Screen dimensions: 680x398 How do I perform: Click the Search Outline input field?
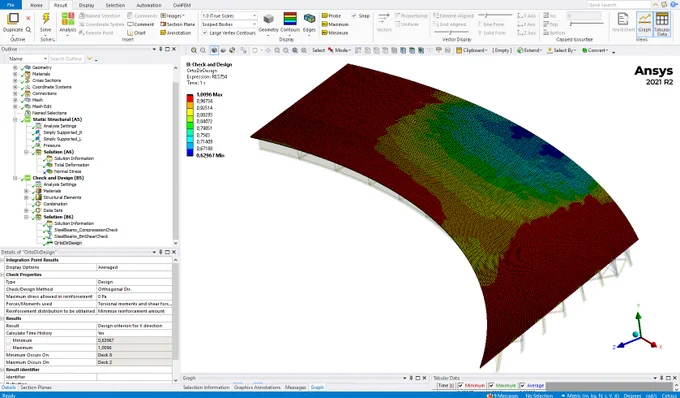pyautogui.click(x=67, y=59)
